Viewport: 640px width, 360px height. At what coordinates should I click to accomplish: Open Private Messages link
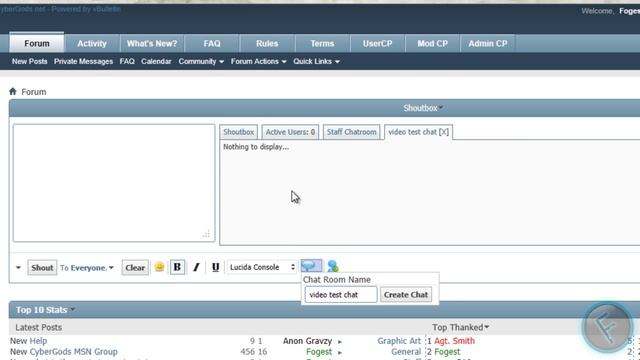tap(83, 62)
